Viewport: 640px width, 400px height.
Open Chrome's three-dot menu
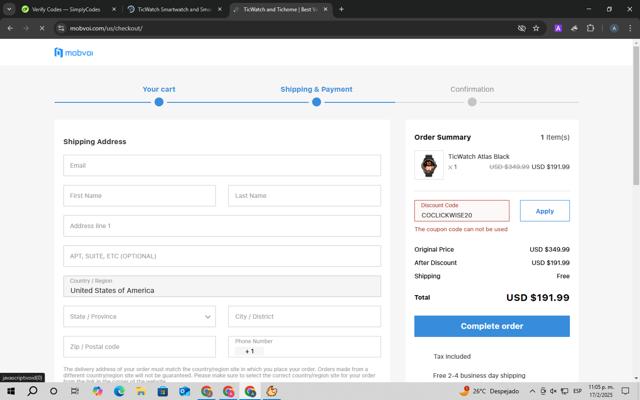point(630,28)
